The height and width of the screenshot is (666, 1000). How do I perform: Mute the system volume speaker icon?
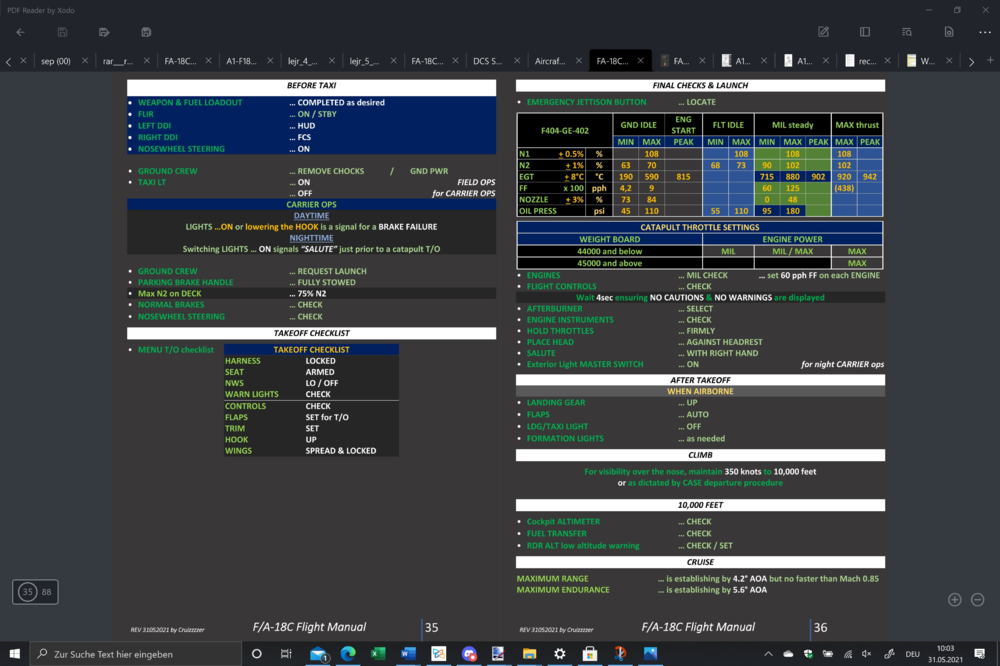coord(866,654)
